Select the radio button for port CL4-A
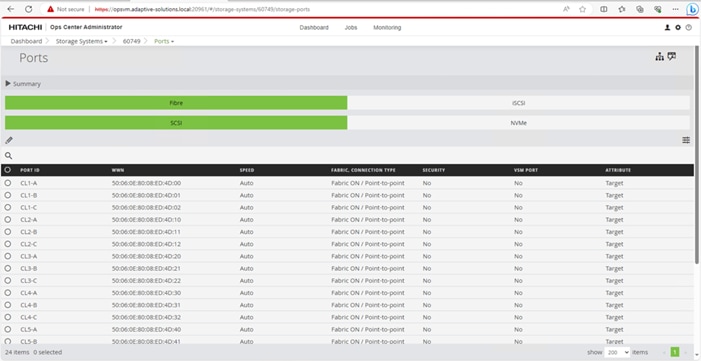Image resolution: width=701 pixels, height=361 pixels. click(x=8, y=293)
